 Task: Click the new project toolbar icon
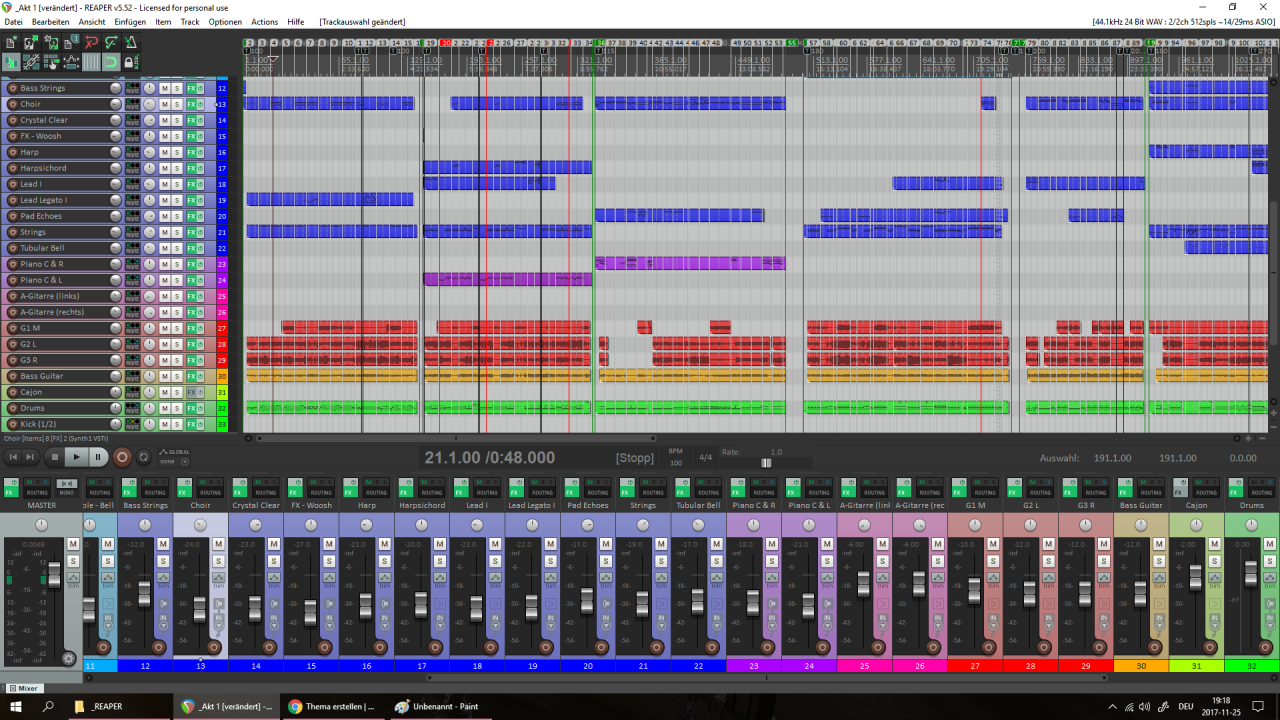click(x=11, y=42)
